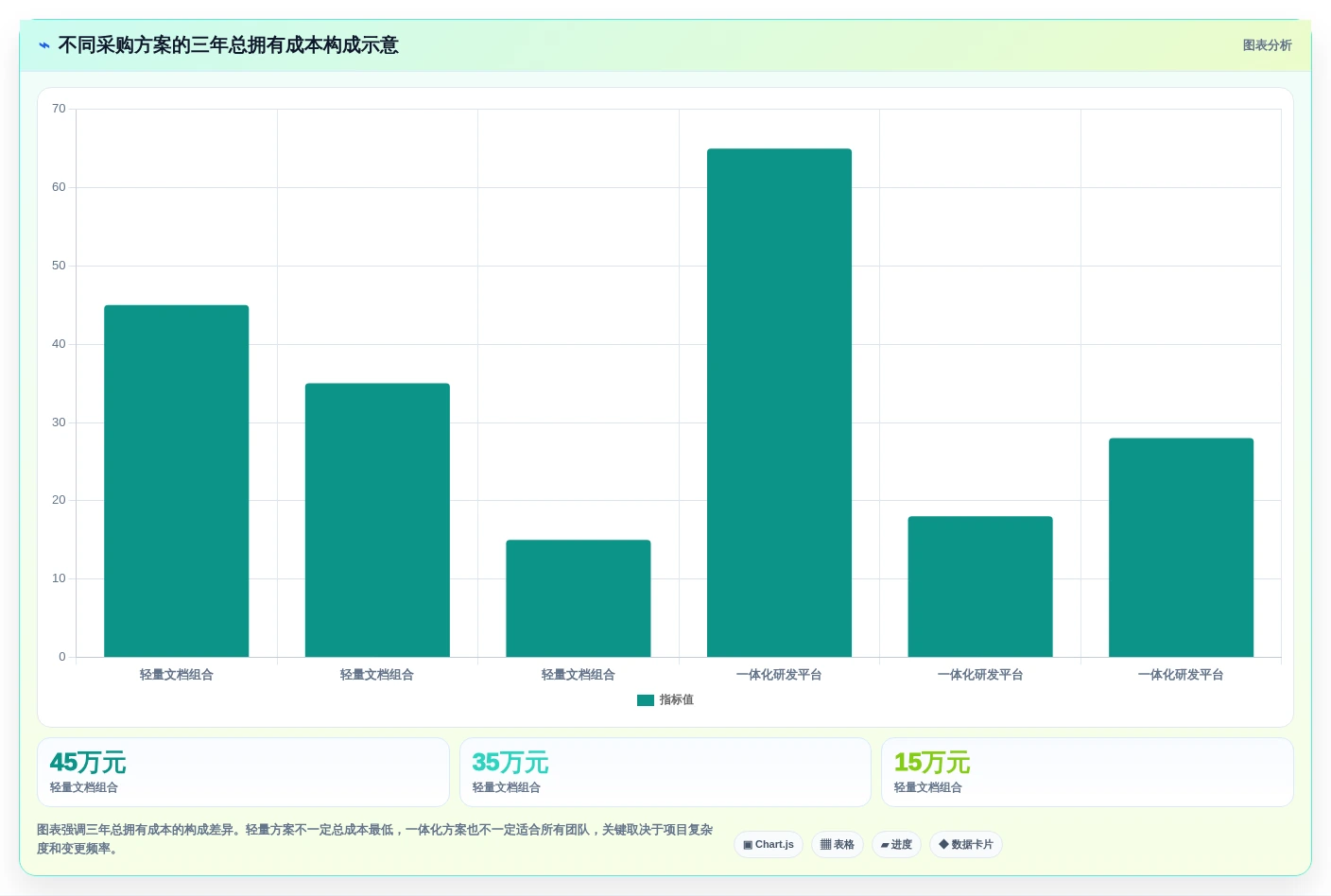The image size is (1331, 896).
Task: Click the y-axis label 0
Action: [62, 657]
